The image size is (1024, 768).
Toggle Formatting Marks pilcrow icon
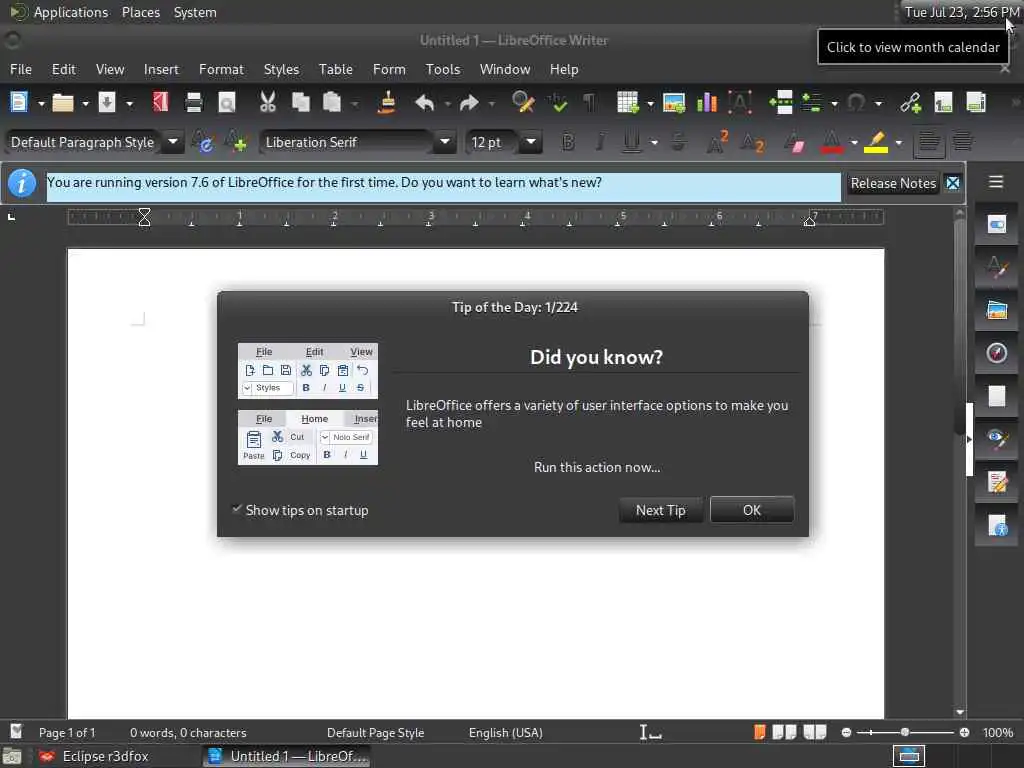click(589, 103)
